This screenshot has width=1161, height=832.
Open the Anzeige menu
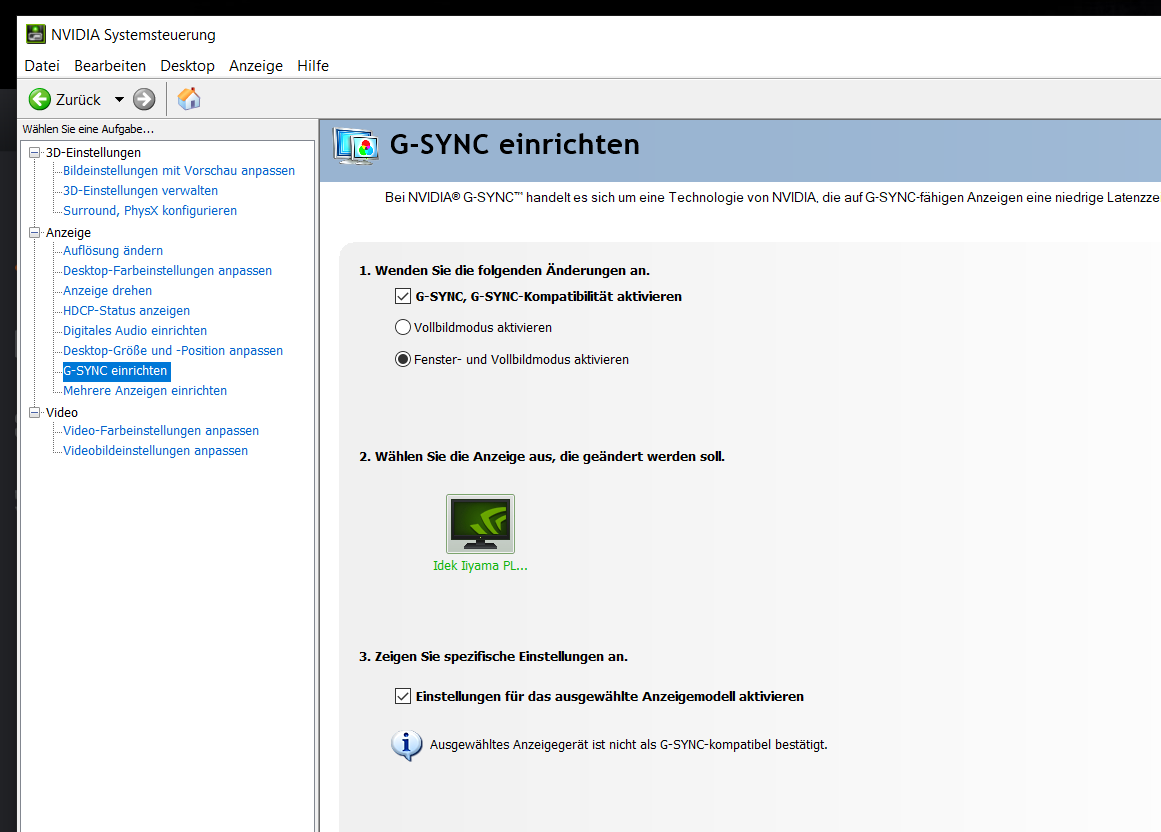[256, 66]
